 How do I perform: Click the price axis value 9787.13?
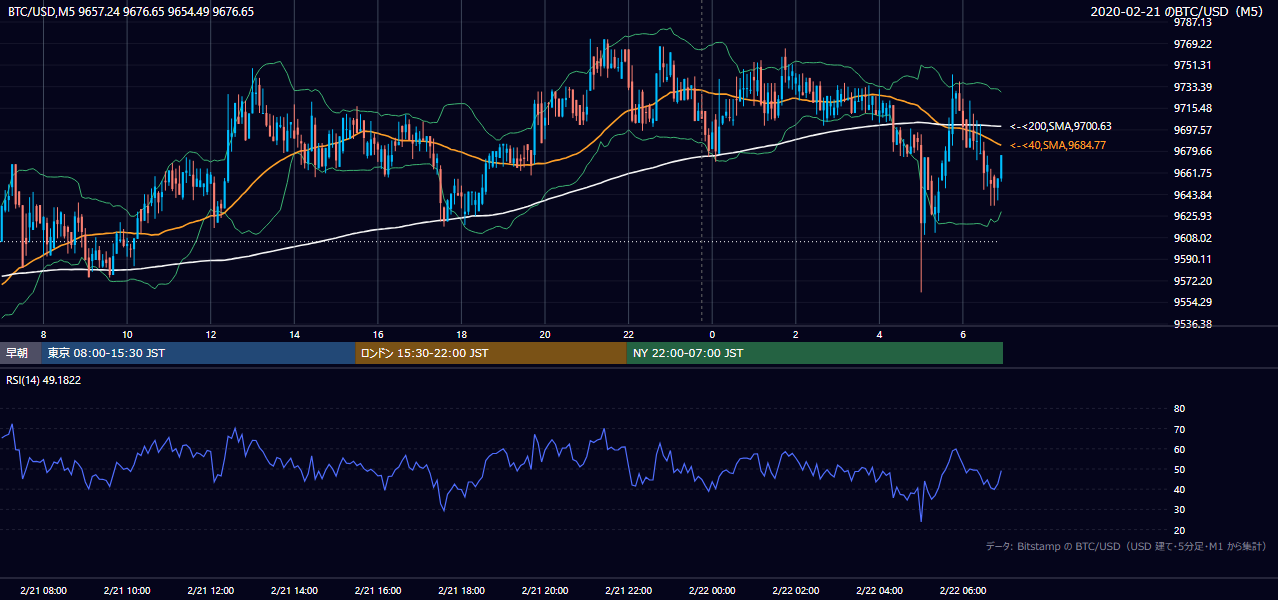tap(1193, 22)
